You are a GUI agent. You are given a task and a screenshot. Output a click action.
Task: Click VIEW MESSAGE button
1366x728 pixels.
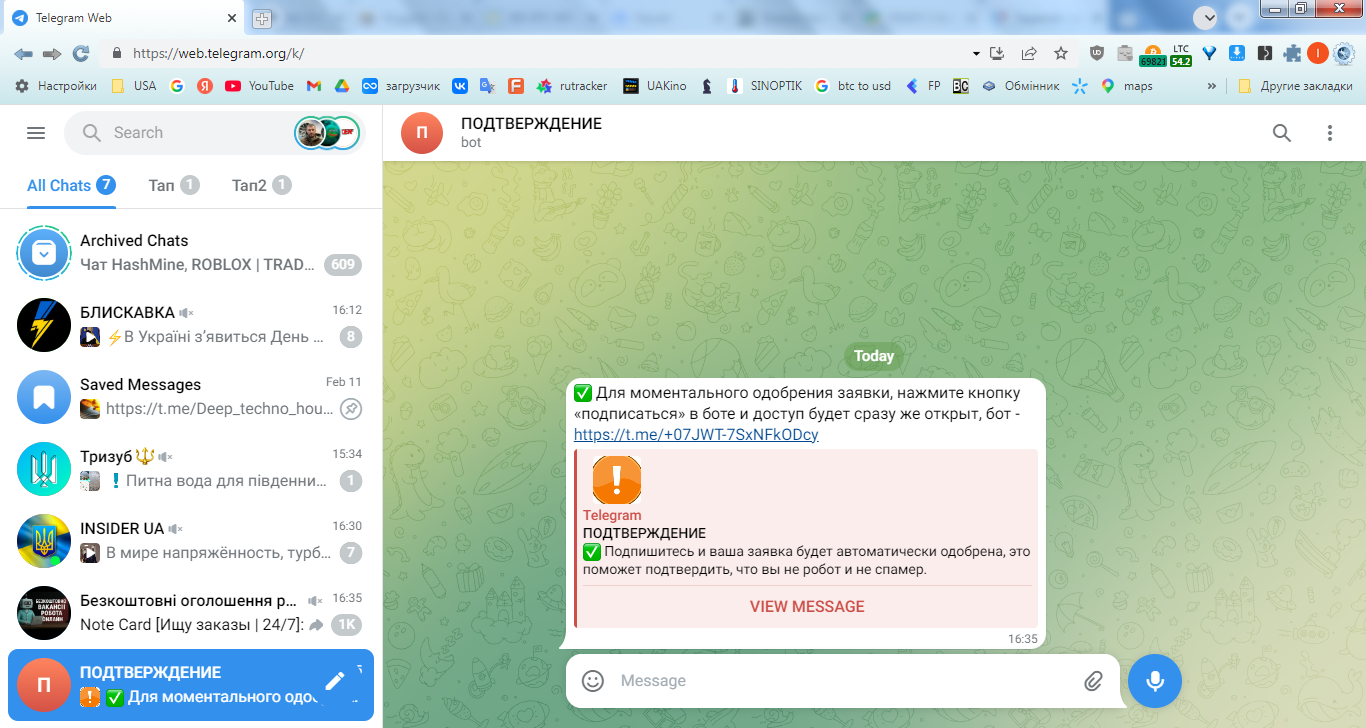[x=807, y=606]
